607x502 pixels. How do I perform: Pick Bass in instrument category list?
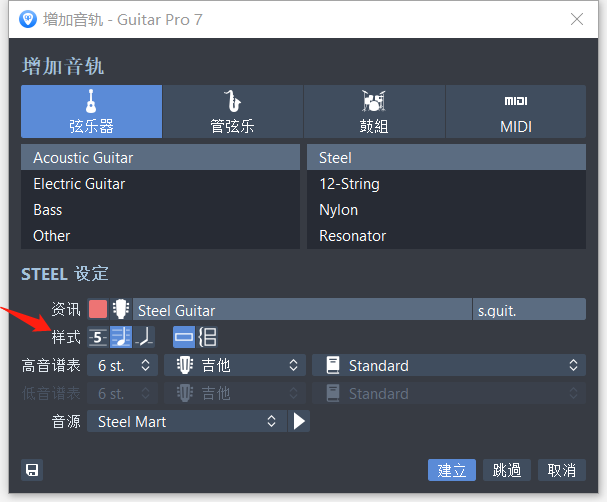160,210
